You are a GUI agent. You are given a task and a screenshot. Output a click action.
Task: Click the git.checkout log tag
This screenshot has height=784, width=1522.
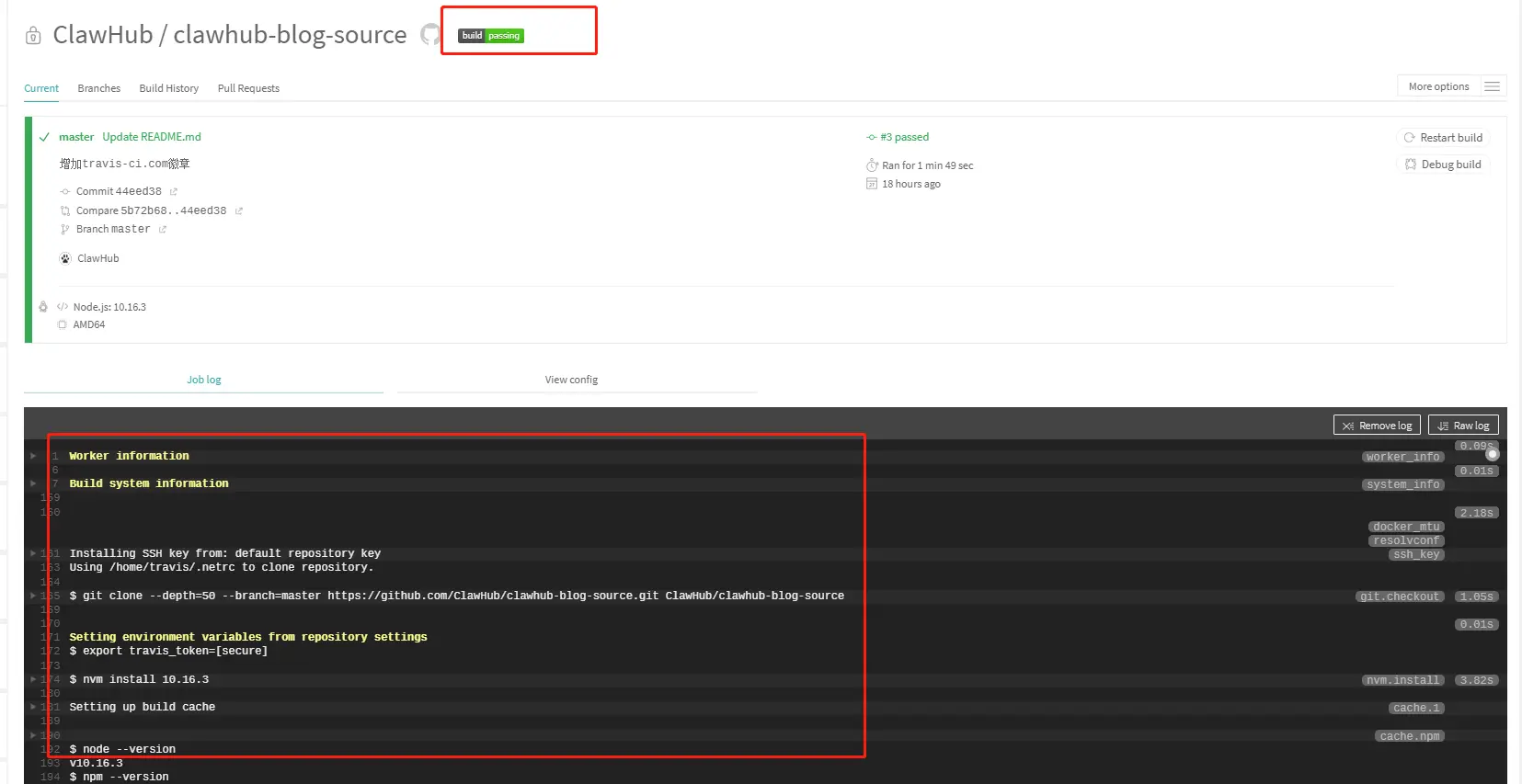click(1400, 597)
